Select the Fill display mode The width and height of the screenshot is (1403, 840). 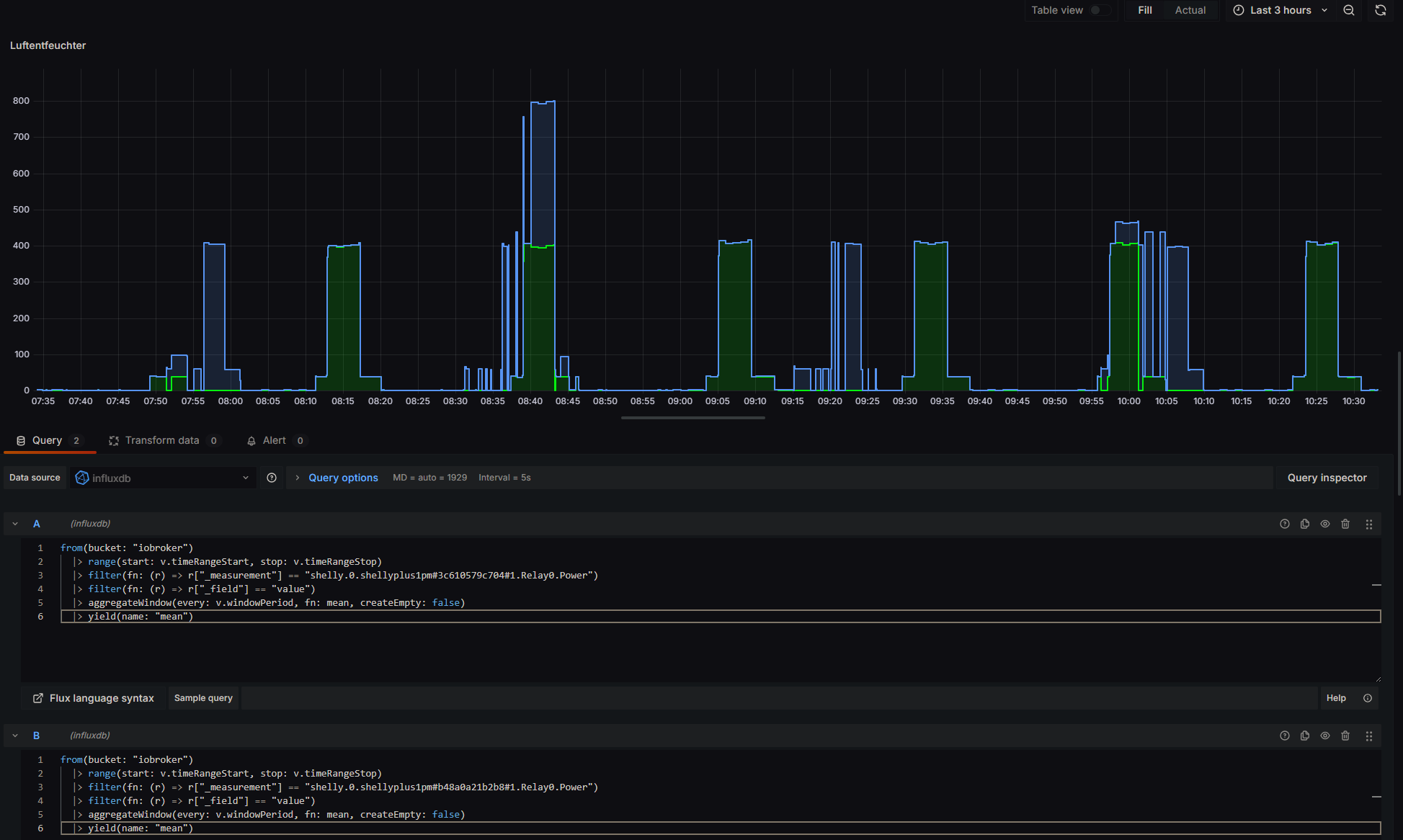pyautogui.click(x=1144, y=10)
